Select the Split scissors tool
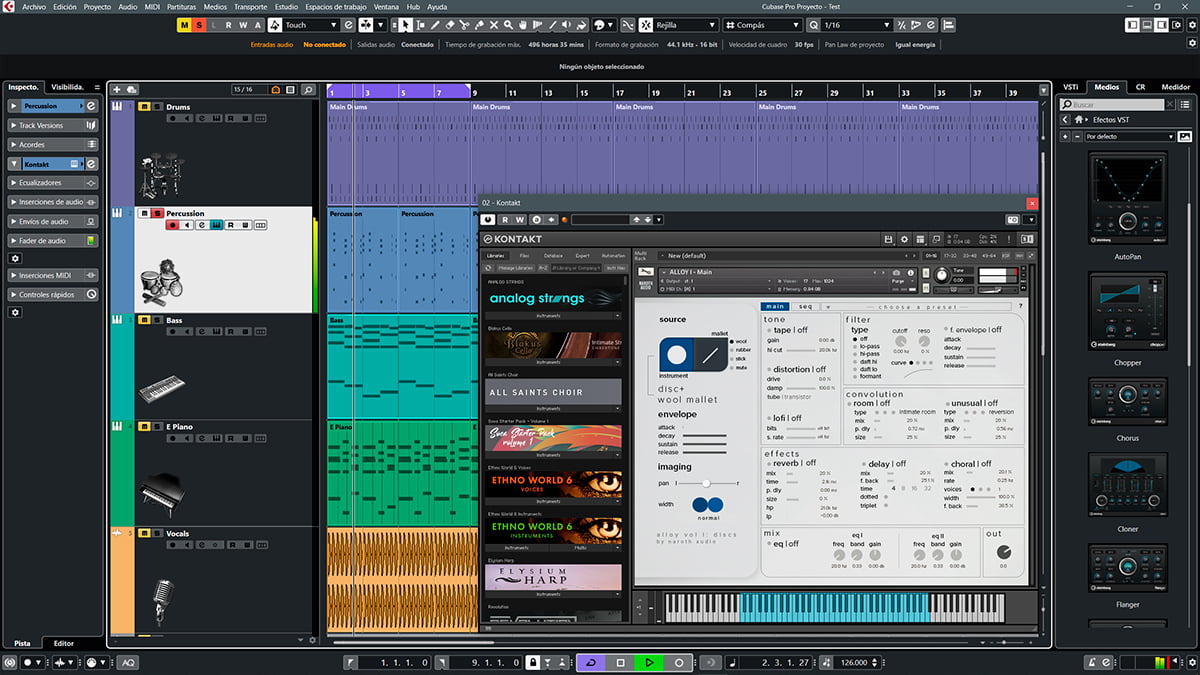1200x675 pixels. (x=465, y=25)
